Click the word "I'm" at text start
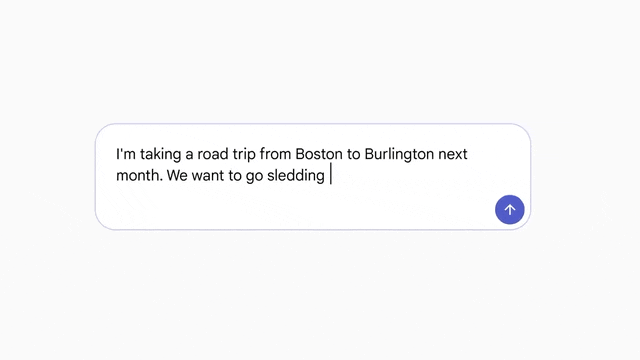 [x=126, y=154]
